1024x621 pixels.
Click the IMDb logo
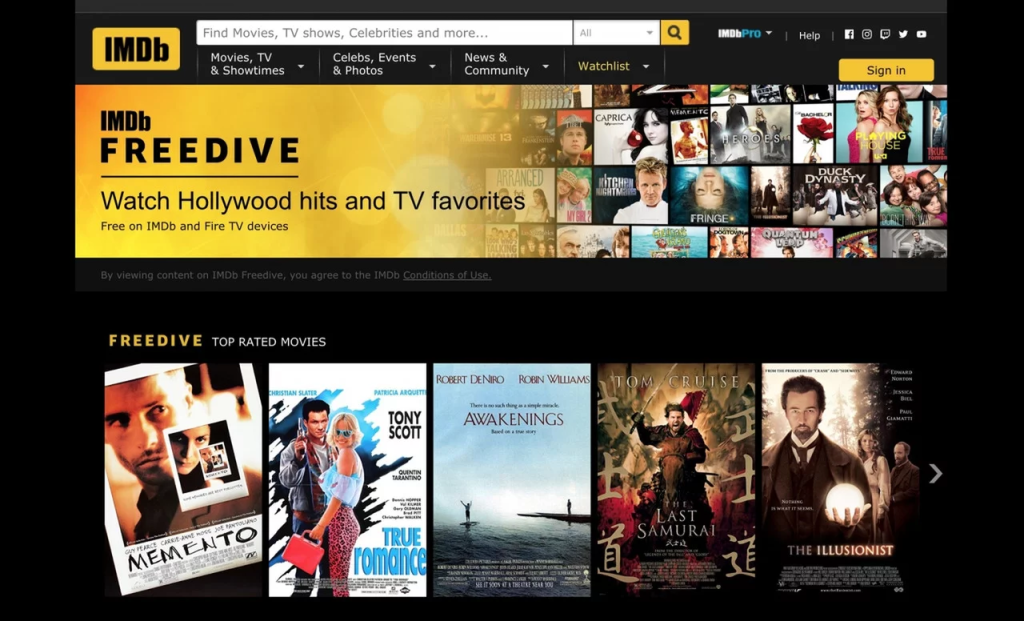click(x=136, y=49)
